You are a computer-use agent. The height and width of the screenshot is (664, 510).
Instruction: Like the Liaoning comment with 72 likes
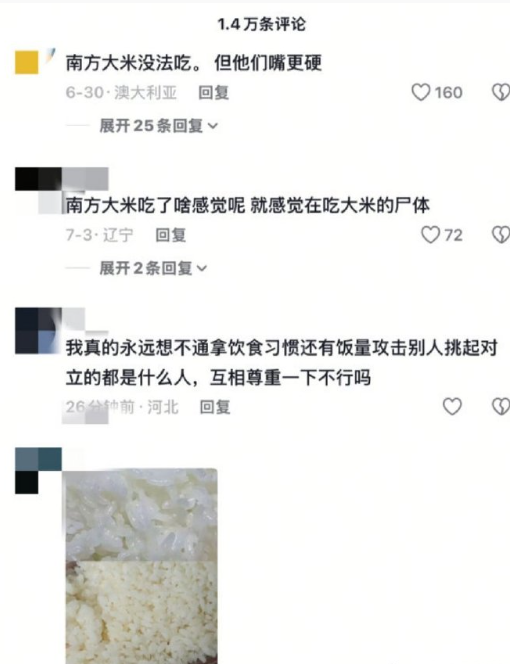click(x=430, y=234)
